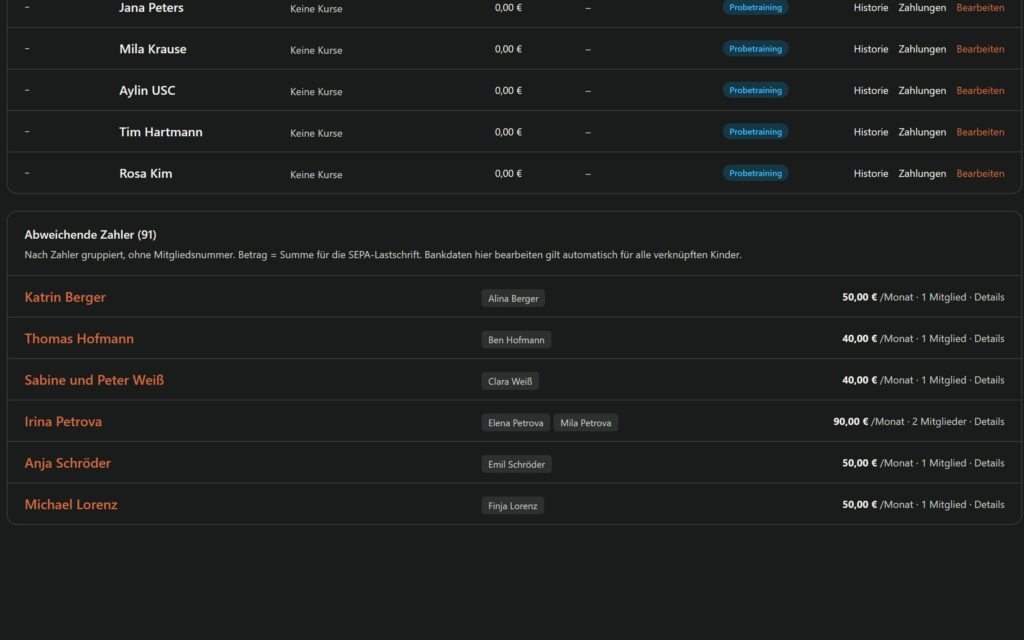Click the Alina Berger member chip
Viewport: 1024px width, 640px height.
(513, 298)
